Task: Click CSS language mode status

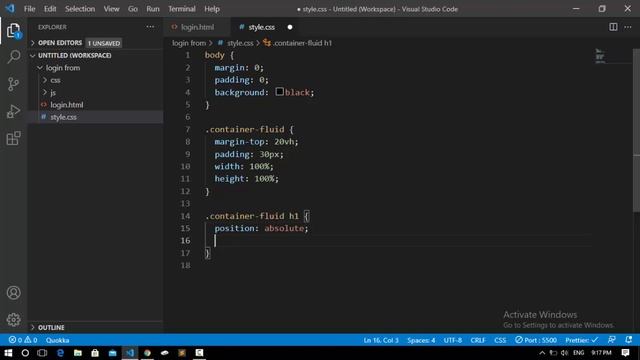Action: click(x=500, y=340)
